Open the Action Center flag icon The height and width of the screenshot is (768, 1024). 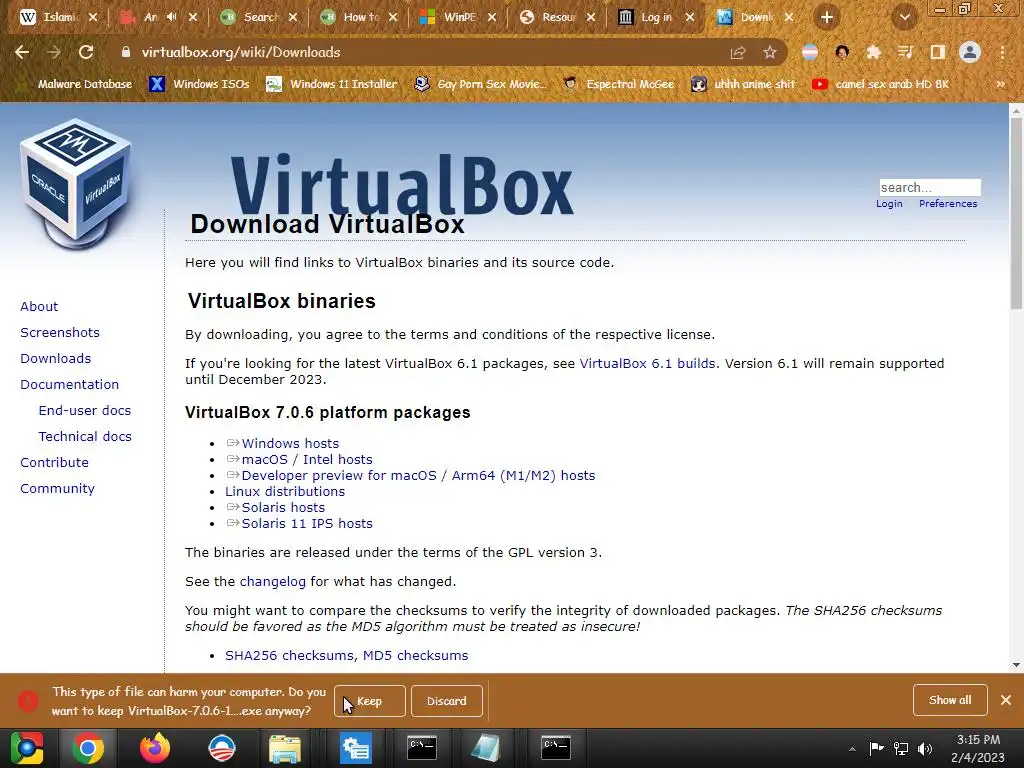tap(876, 748)
